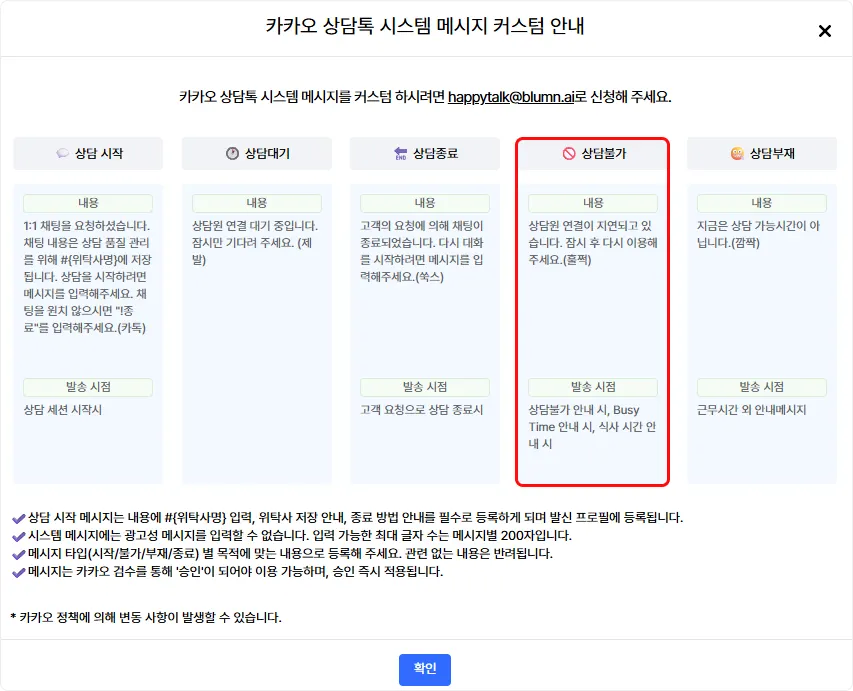853x691 pixels.
Task: Click the 내용 label in 상담대기 column
Action: (257, 203)
